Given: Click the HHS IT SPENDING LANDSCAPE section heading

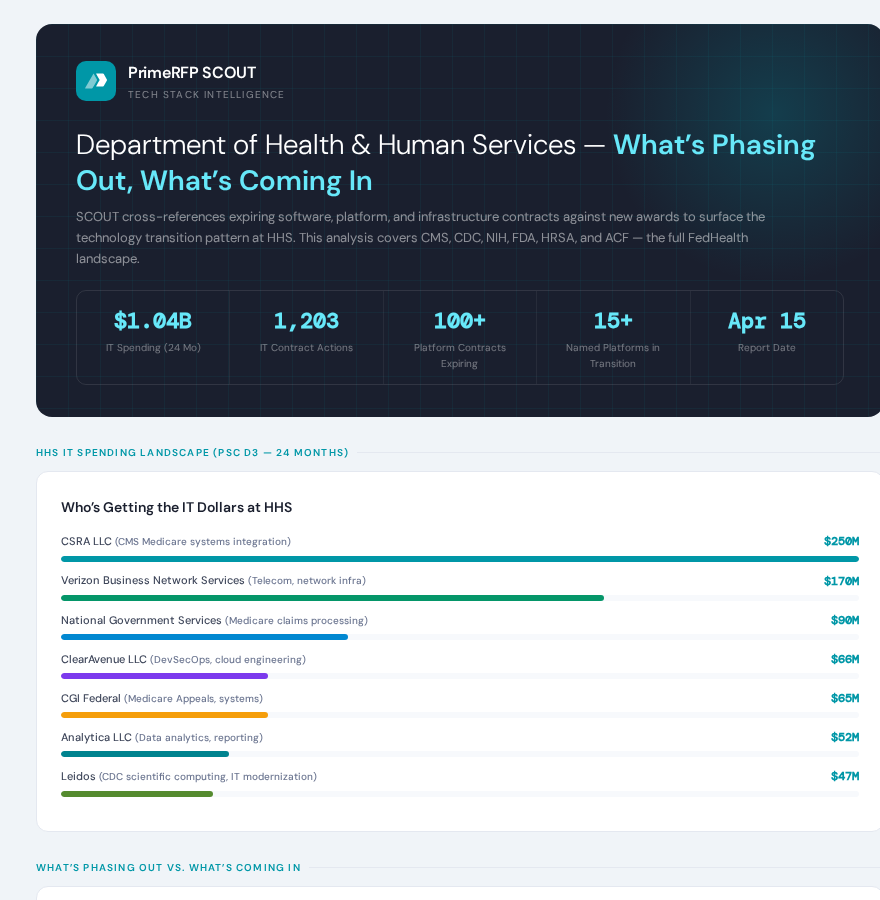Looking at the screenshot, I should pyautogui.click(x=192, y=452).
